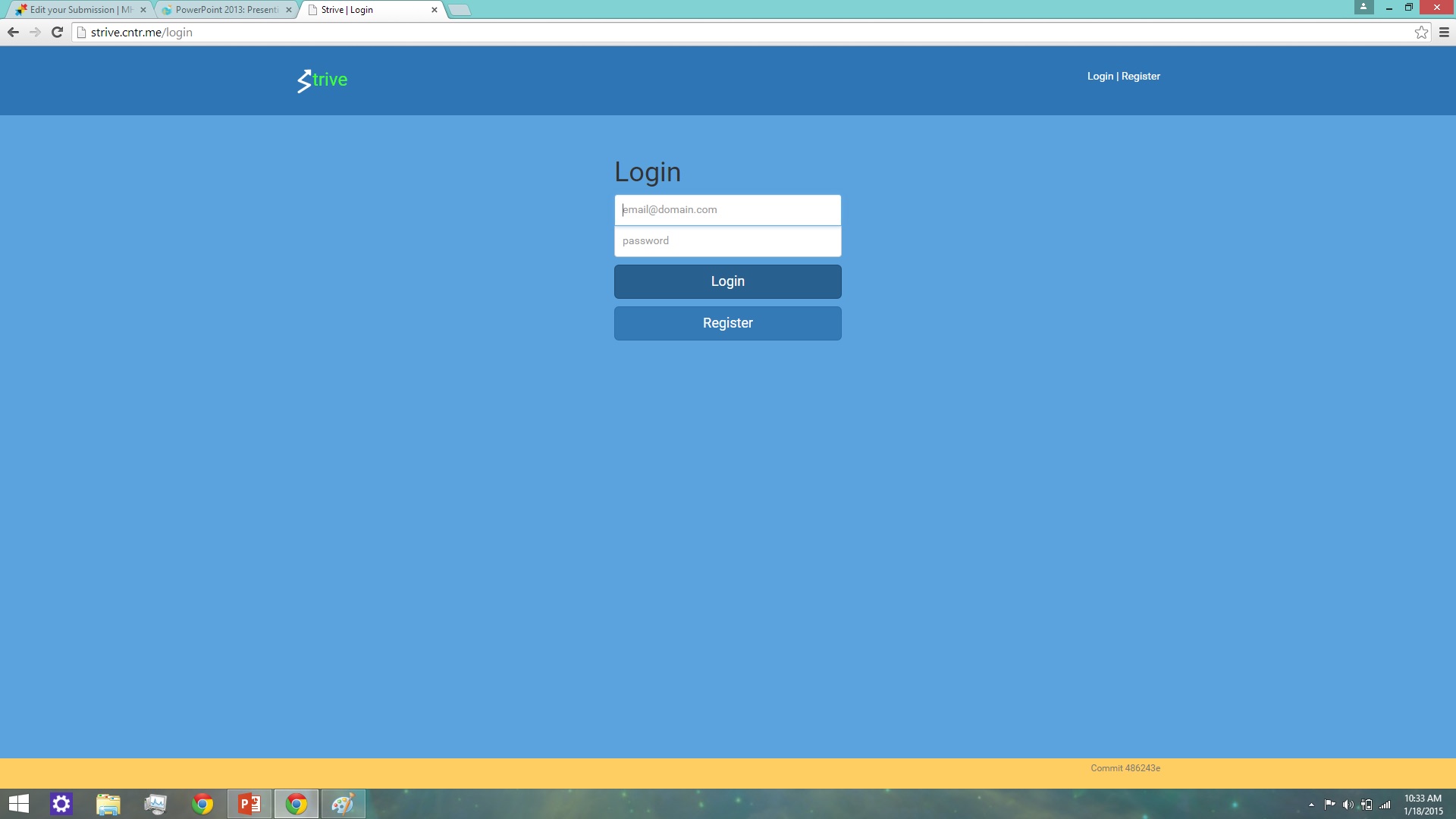Click into the password field
Image resolution: width=1456 pixels, height=819 pixels.
[x=727, y=241]
